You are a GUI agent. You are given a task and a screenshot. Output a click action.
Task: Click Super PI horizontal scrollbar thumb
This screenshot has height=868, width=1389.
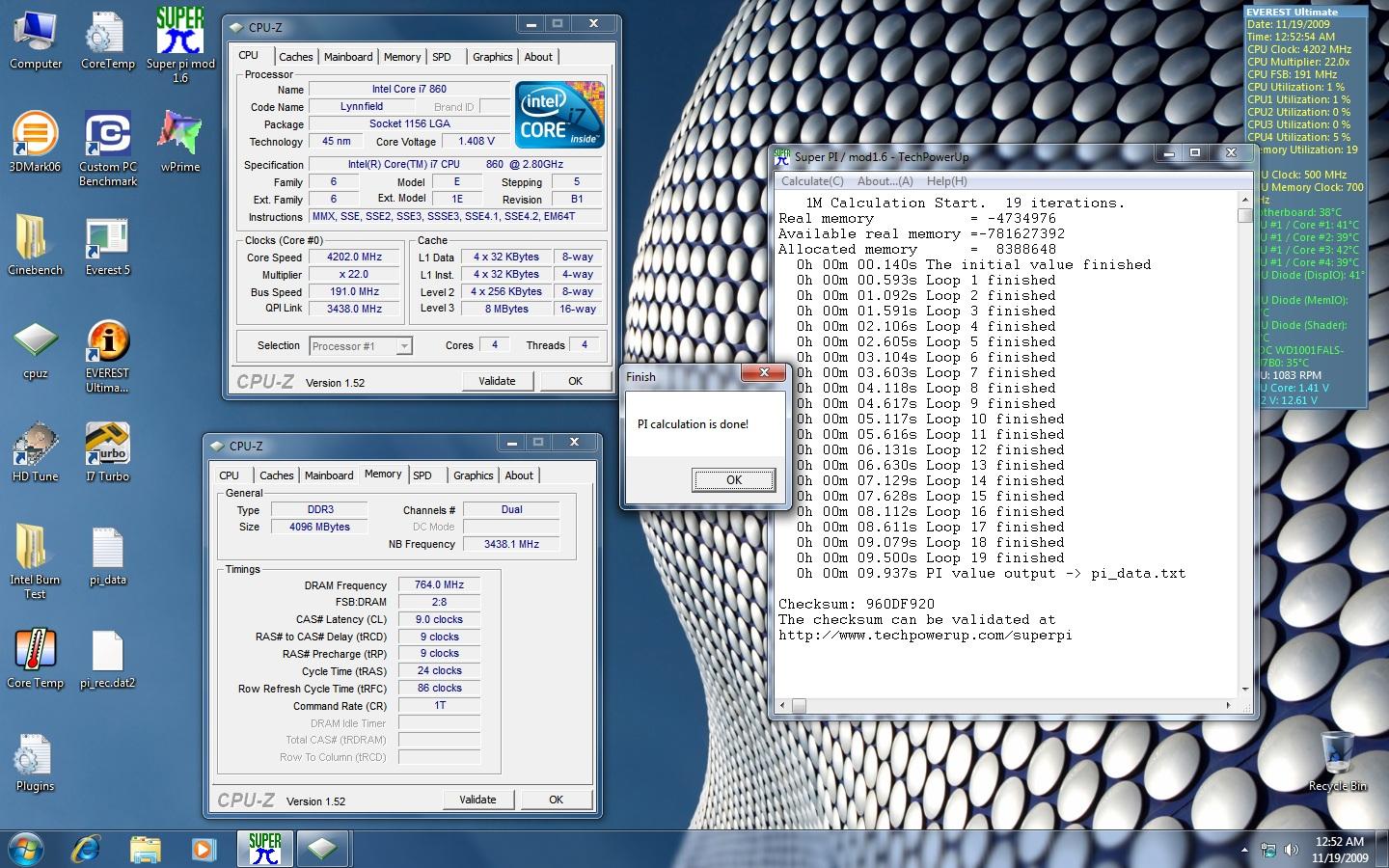click(x=799, y=706)
